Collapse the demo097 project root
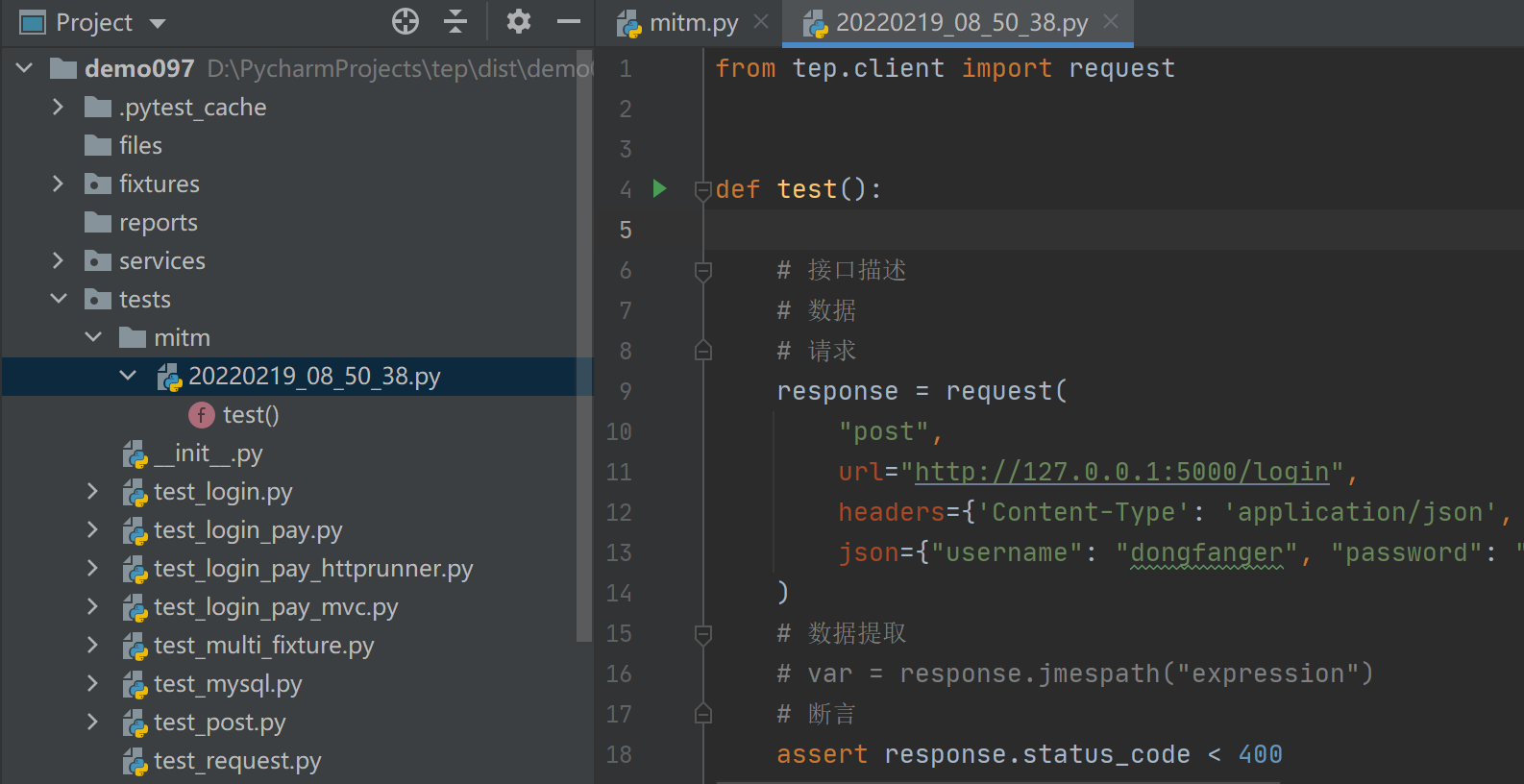This screenshot has height=784, width=1524. point(25,68)
